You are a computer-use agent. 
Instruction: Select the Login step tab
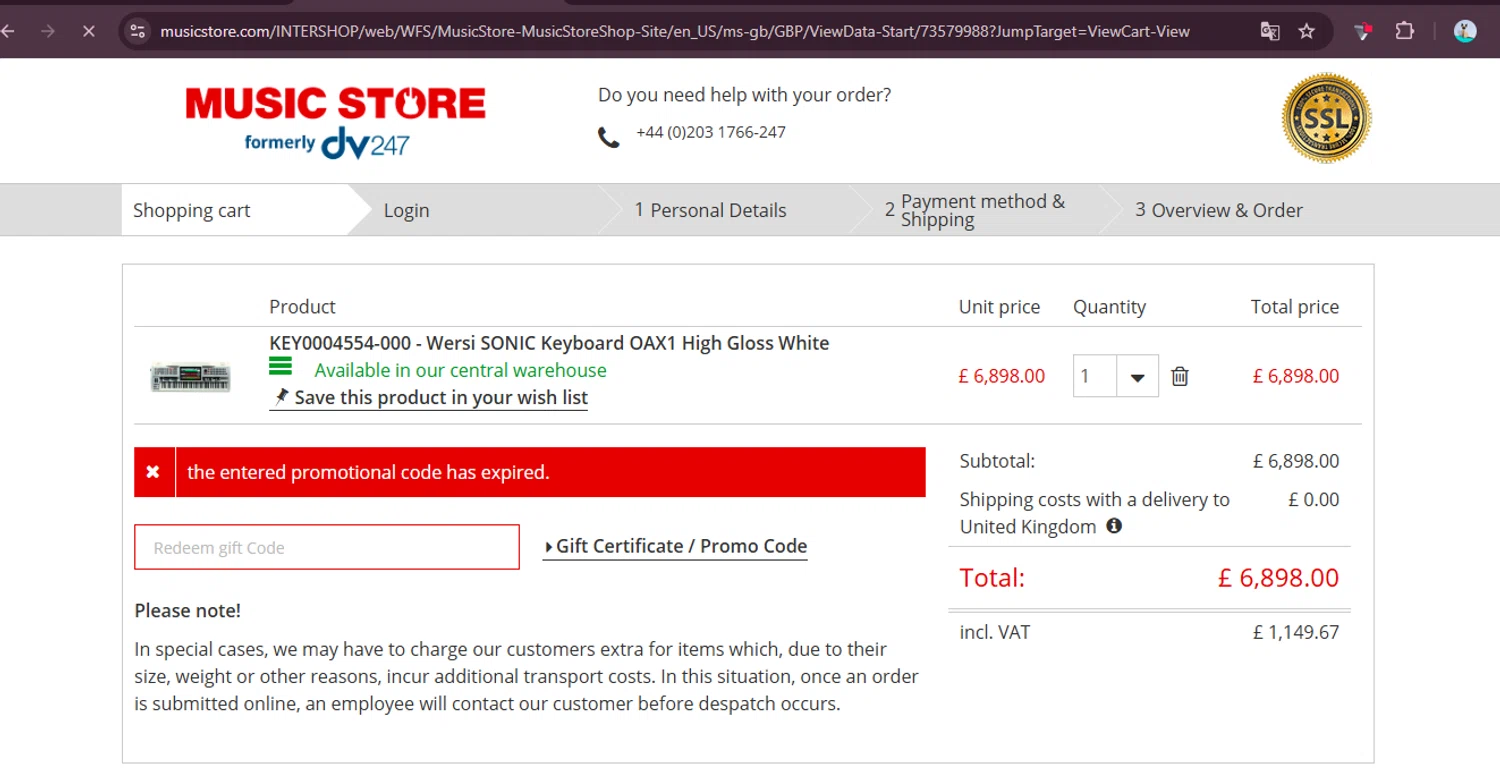click(406, 210)
